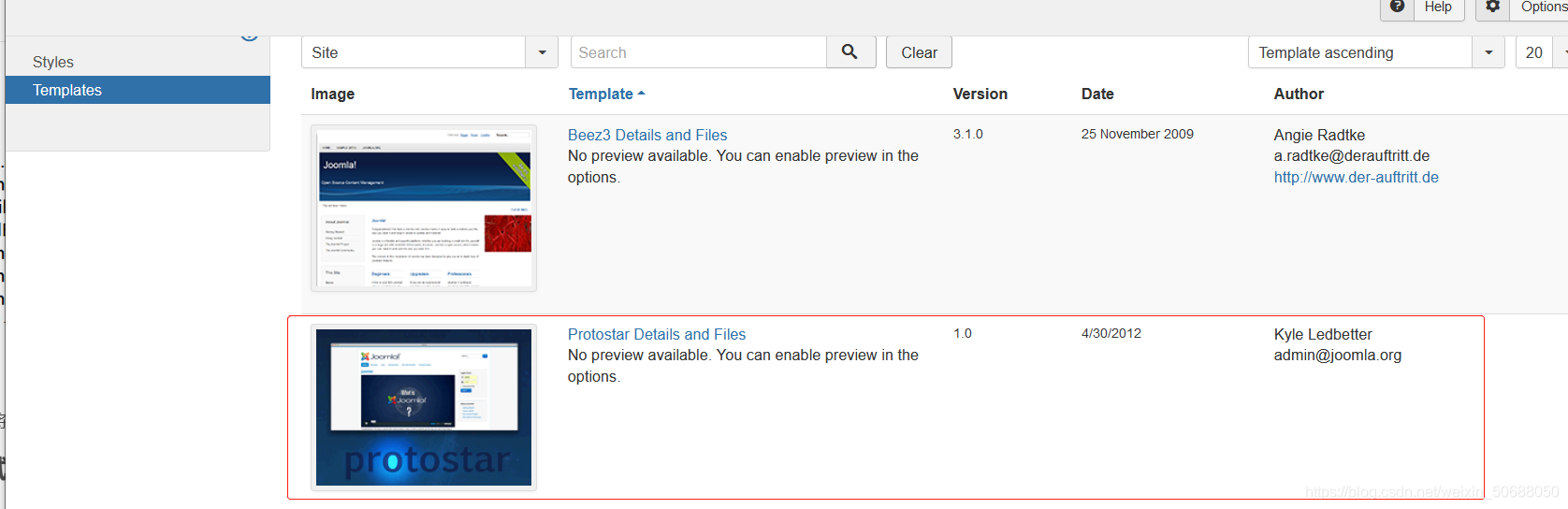Click the Author column header

1299,94
